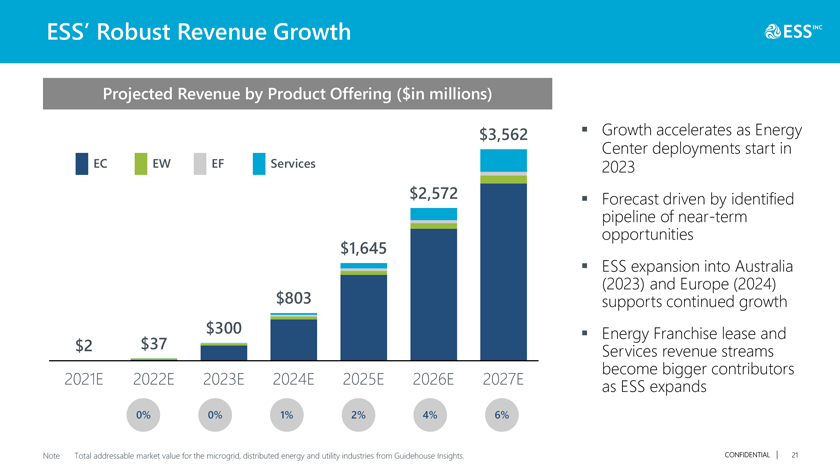Click the 4% circle under 2026E
Image resolution: width=840 pixels, height=473 pixels.
[x=430, y=415]
